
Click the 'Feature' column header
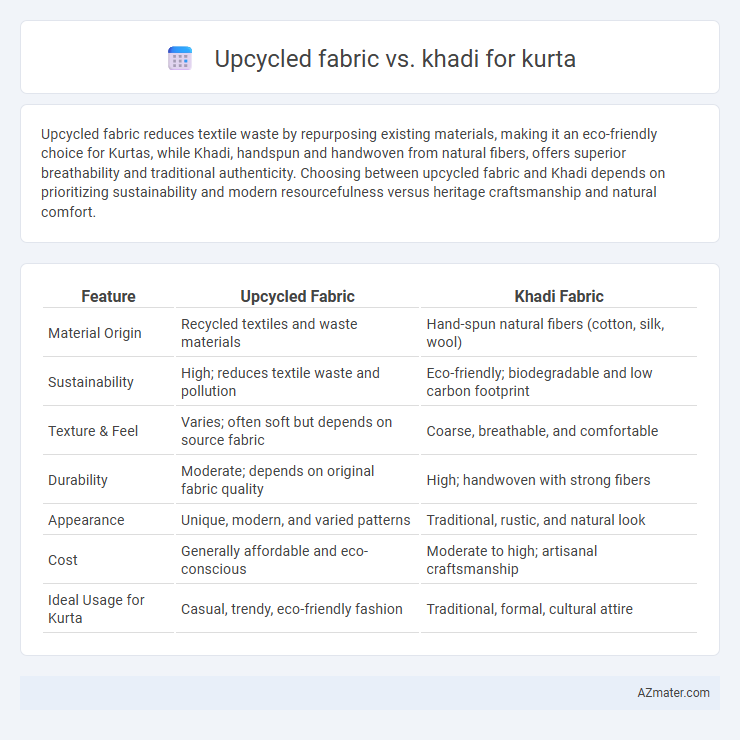click(x=108, y=296)
